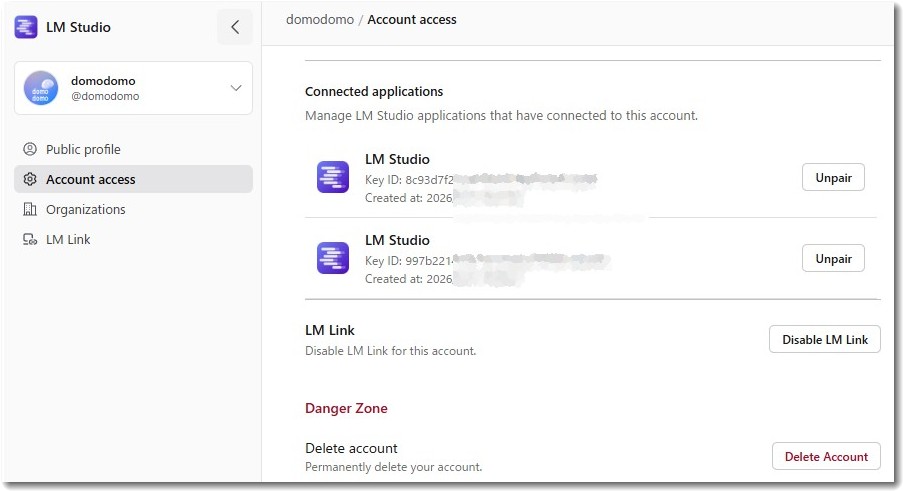Click the Delete account section label
Image resolution: width=903 pixels, height=491 pixels.
351,448
